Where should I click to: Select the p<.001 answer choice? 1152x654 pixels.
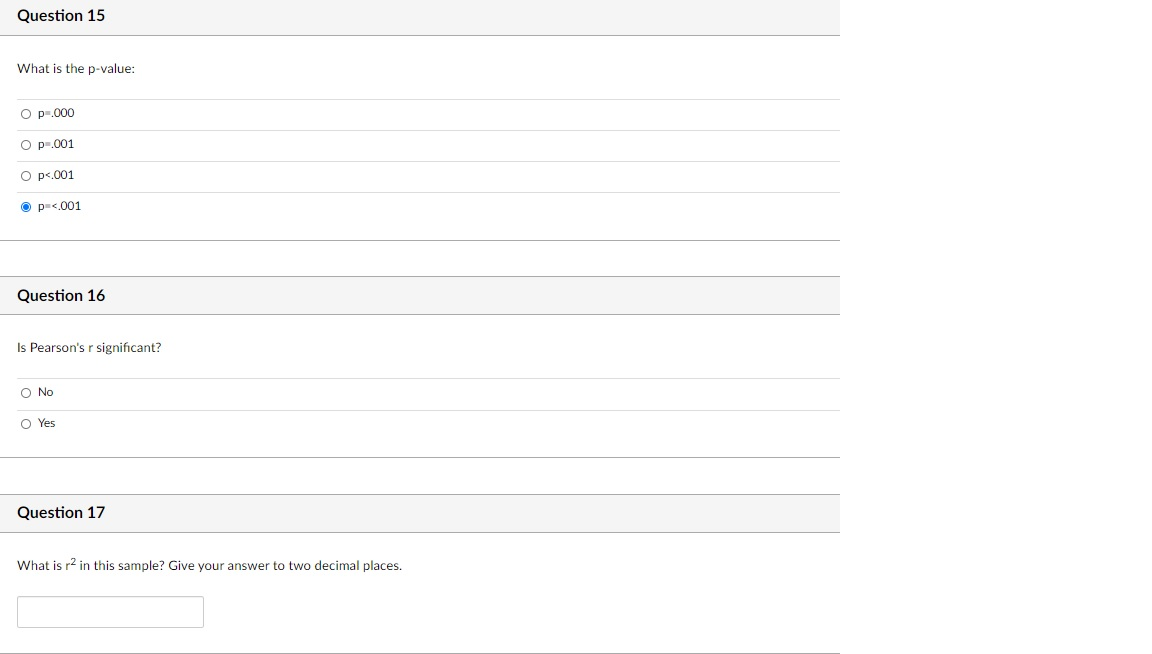pyautogui.click(x=26, y=175)
